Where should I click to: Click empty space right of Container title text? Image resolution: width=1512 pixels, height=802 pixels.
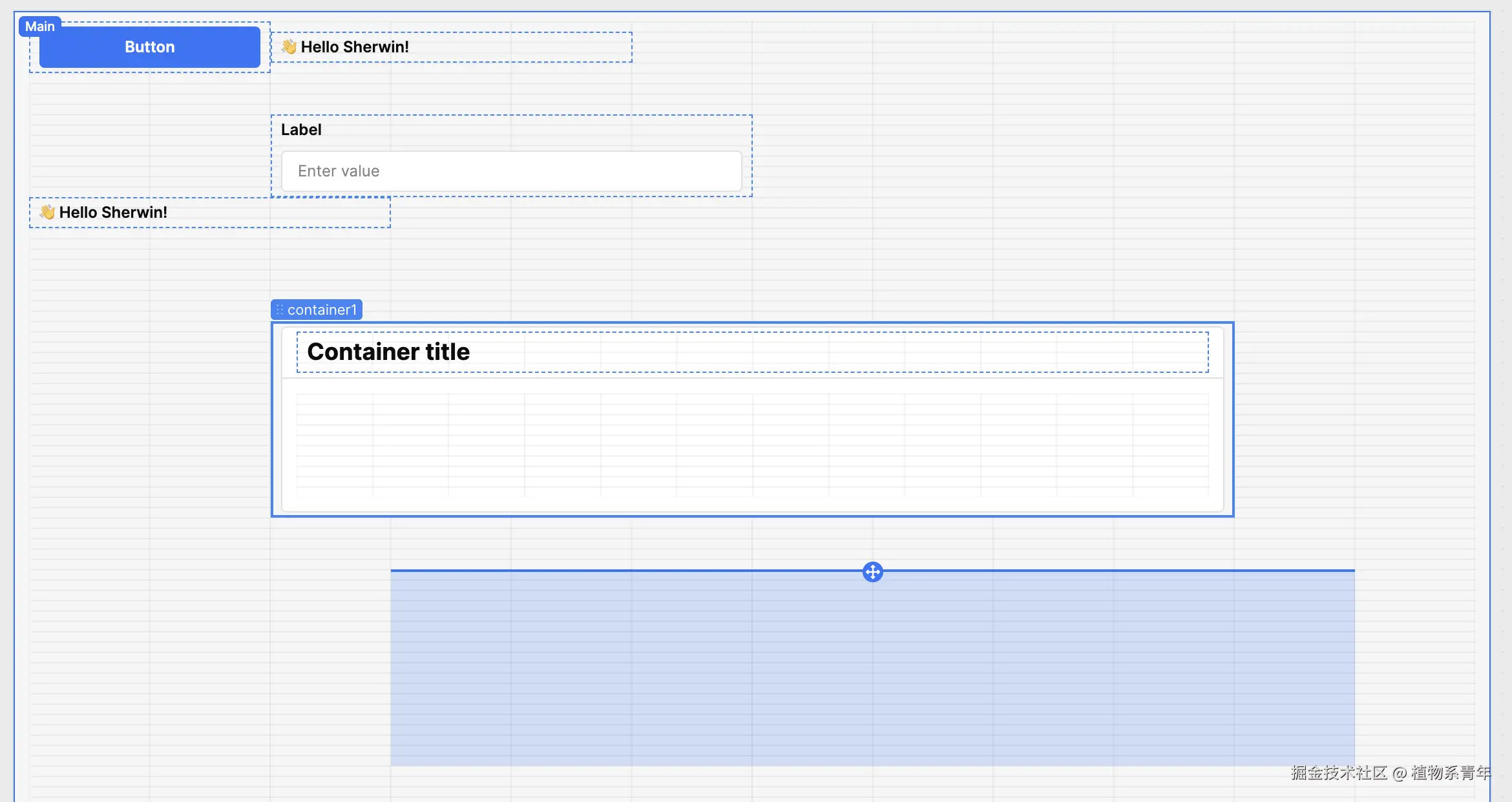tap(840, 352)
